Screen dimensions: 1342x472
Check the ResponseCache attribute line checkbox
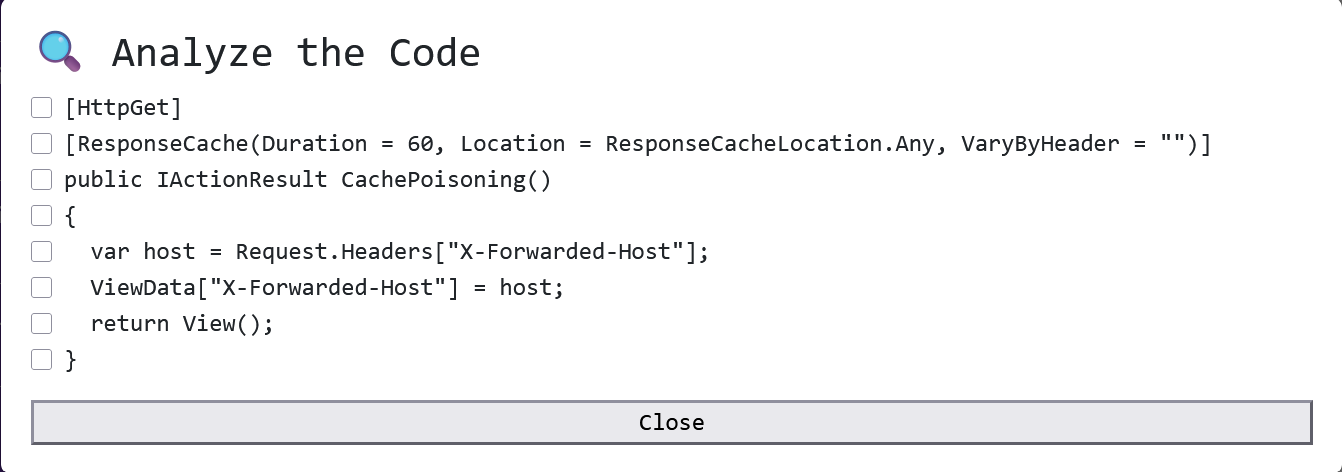(x=41, y=144)
